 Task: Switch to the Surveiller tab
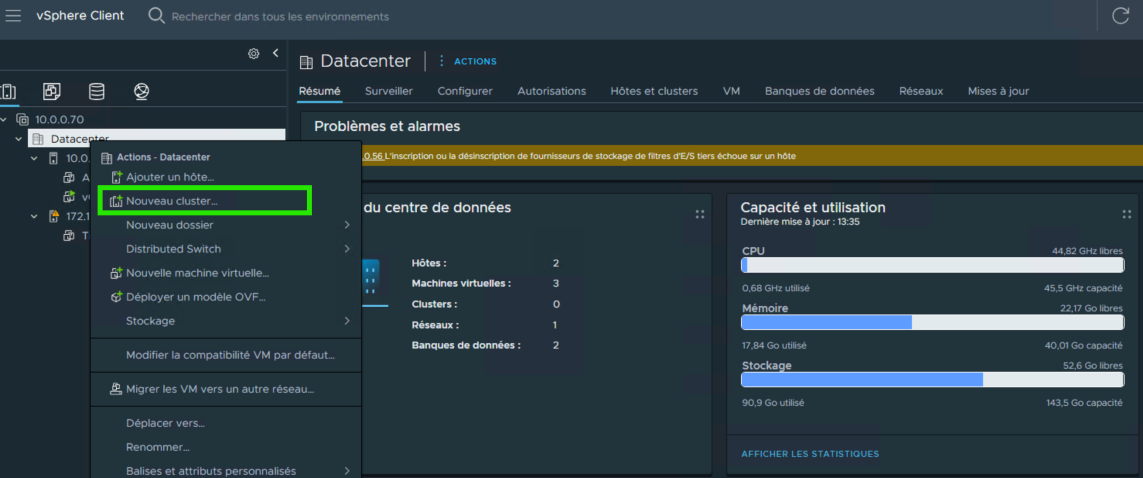coord(389,91)
